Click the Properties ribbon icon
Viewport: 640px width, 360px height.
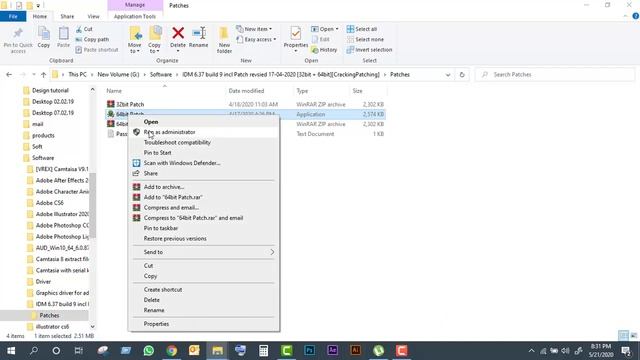click(296, 40)
